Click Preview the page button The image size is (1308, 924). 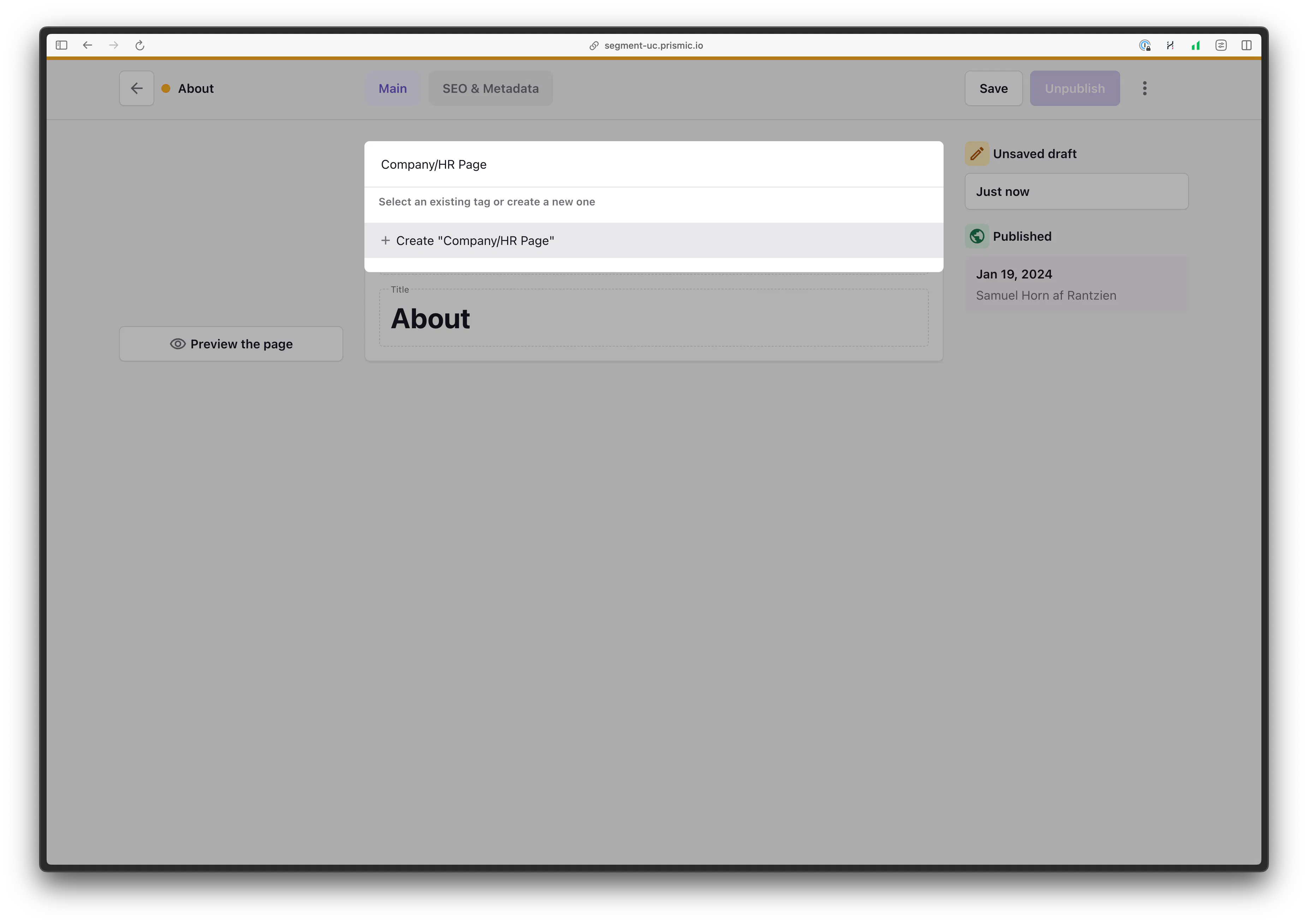click(x=231, y=344)
